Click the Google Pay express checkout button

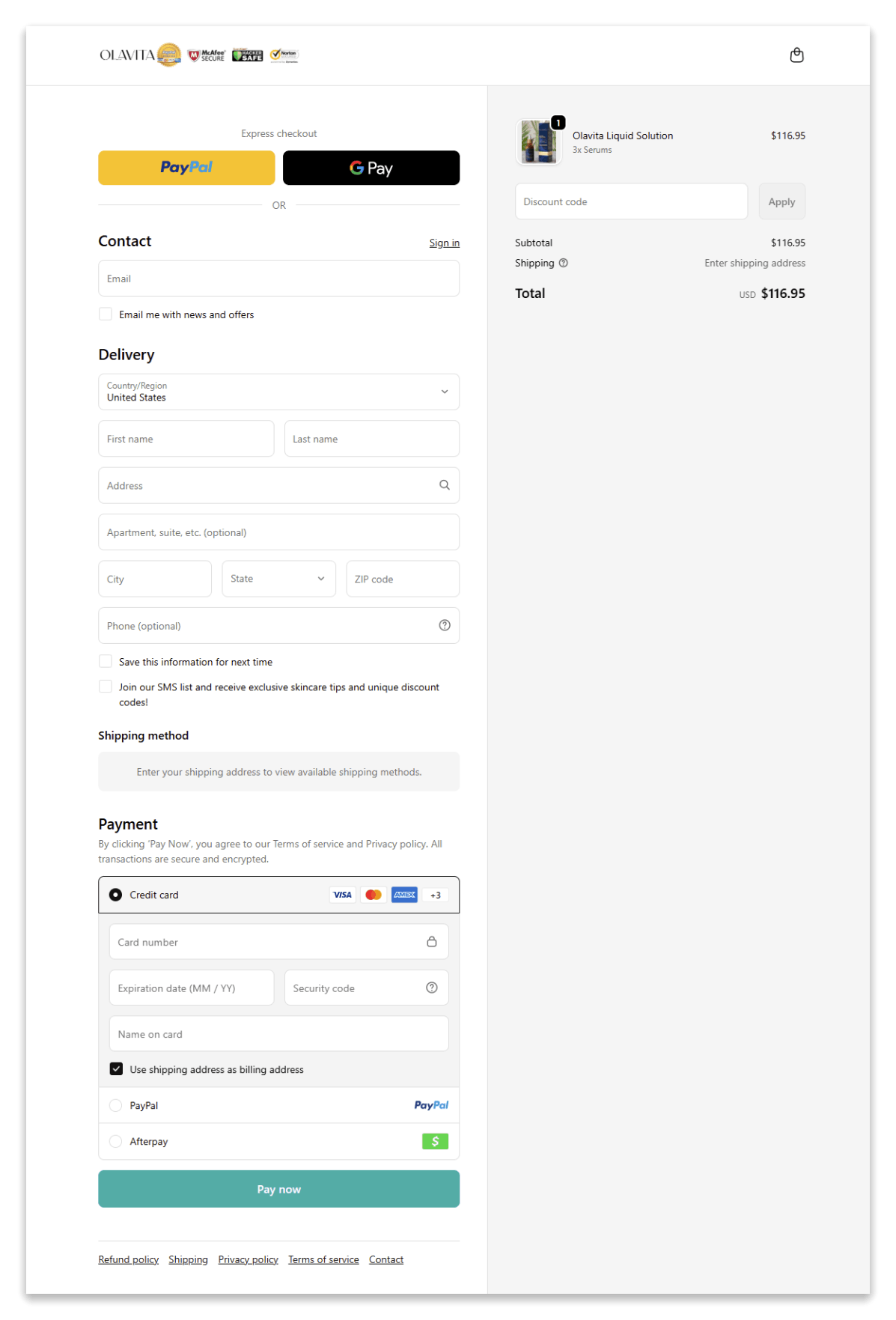click(371, 168)
